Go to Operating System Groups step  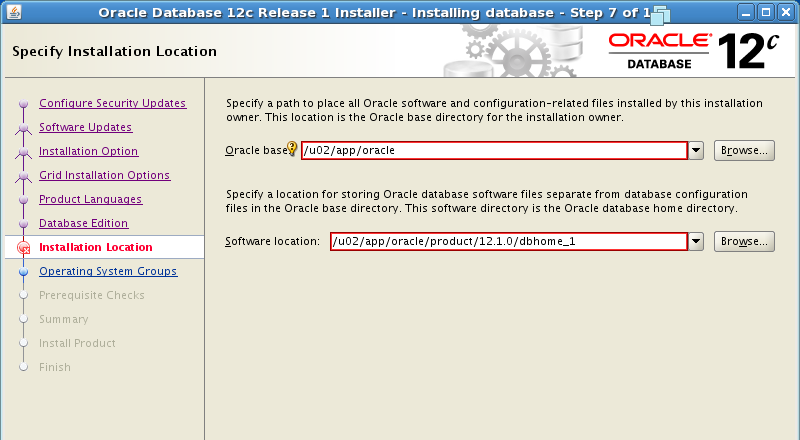[x=108, y=271]
